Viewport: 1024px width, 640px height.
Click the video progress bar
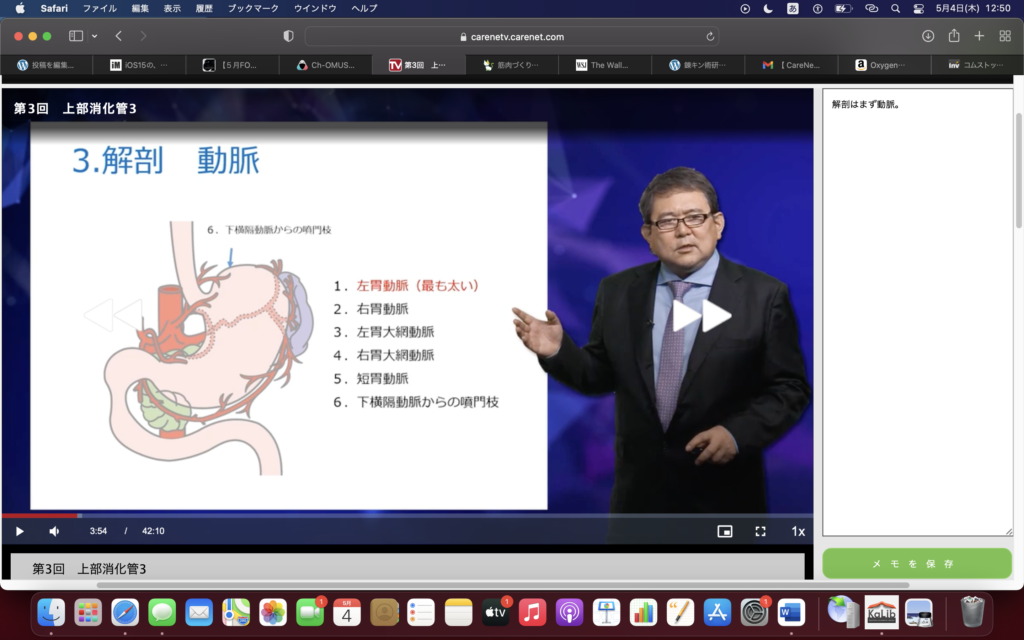[x=400, y=516]
